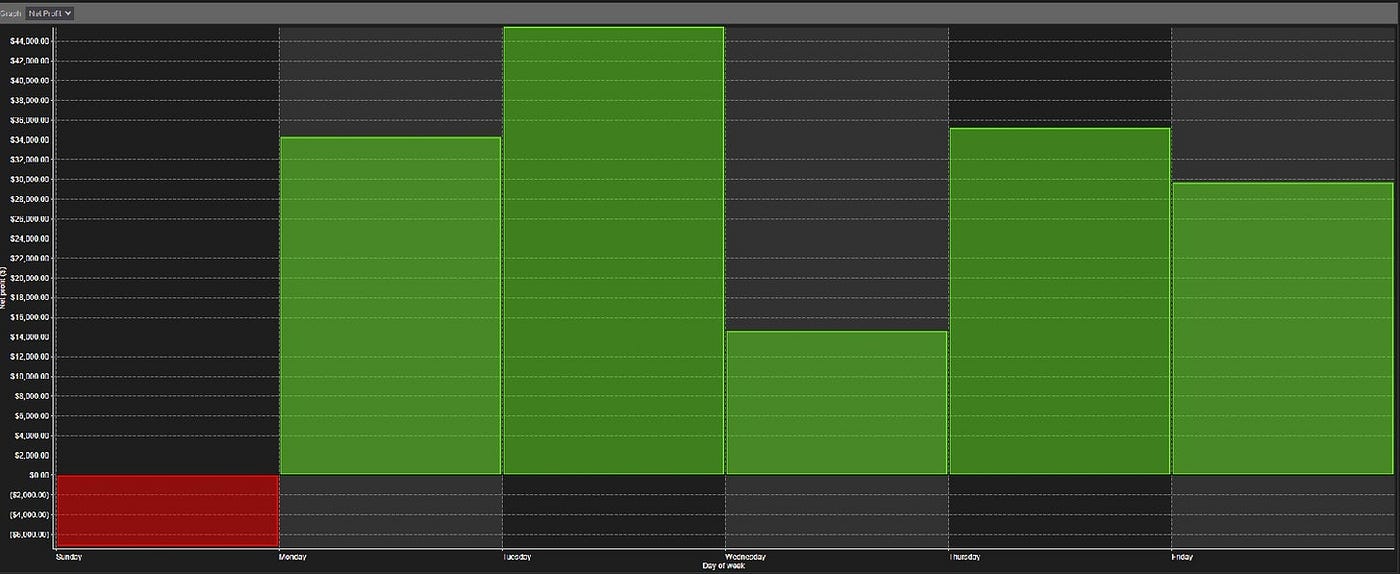This screenshot has height=574, width=1400.
Task: Click the ($6,000.00) negative axis value
Action: 31,534
